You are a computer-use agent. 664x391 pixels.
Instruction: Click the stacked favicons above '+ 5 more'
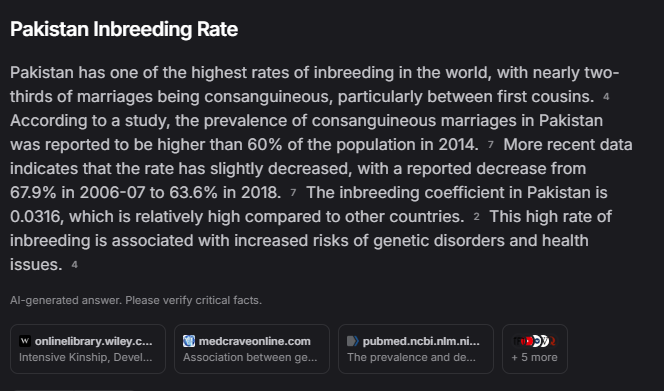click(x=534, y=341)
